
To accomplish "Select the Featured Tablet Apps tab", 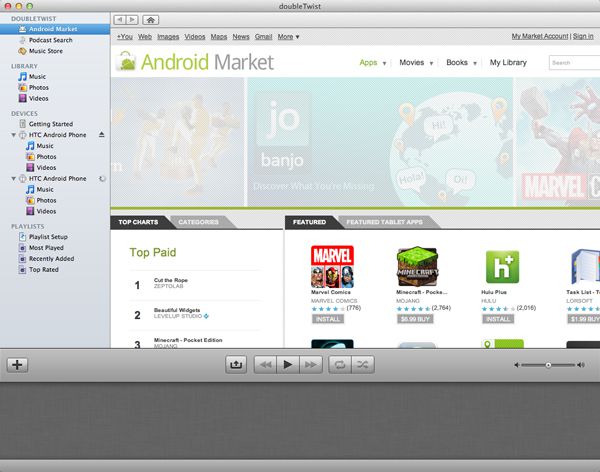I will [x=386, y=222].
